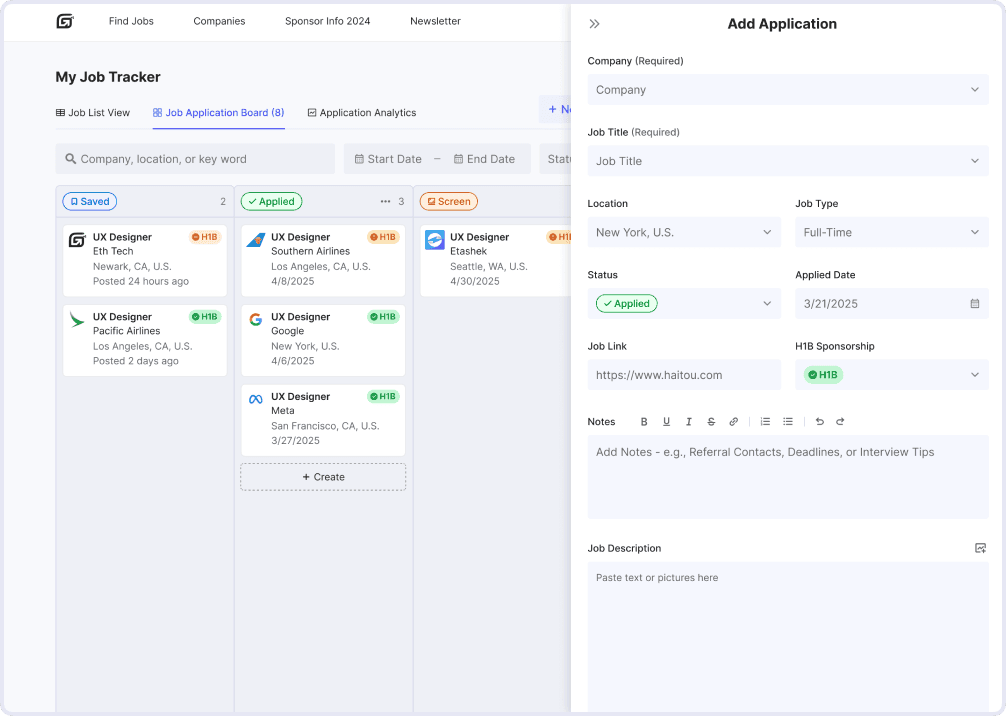Collapse the Add Application panel with double-chevron icon
Image resolution: width=1006 pixels, height=716 pixels.
(594, 24)
